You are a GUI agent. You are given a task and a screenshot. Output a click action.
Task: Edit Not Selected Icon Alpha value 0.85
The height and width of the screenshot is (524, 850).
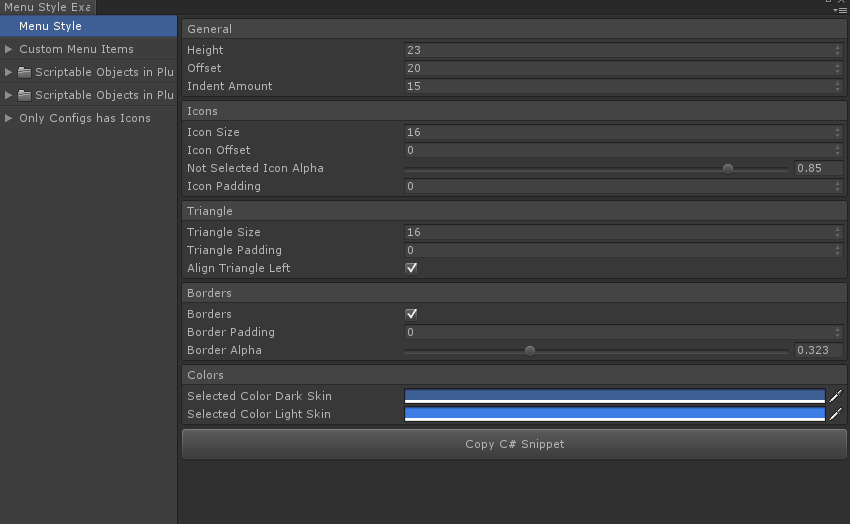[x=818, y=168]
